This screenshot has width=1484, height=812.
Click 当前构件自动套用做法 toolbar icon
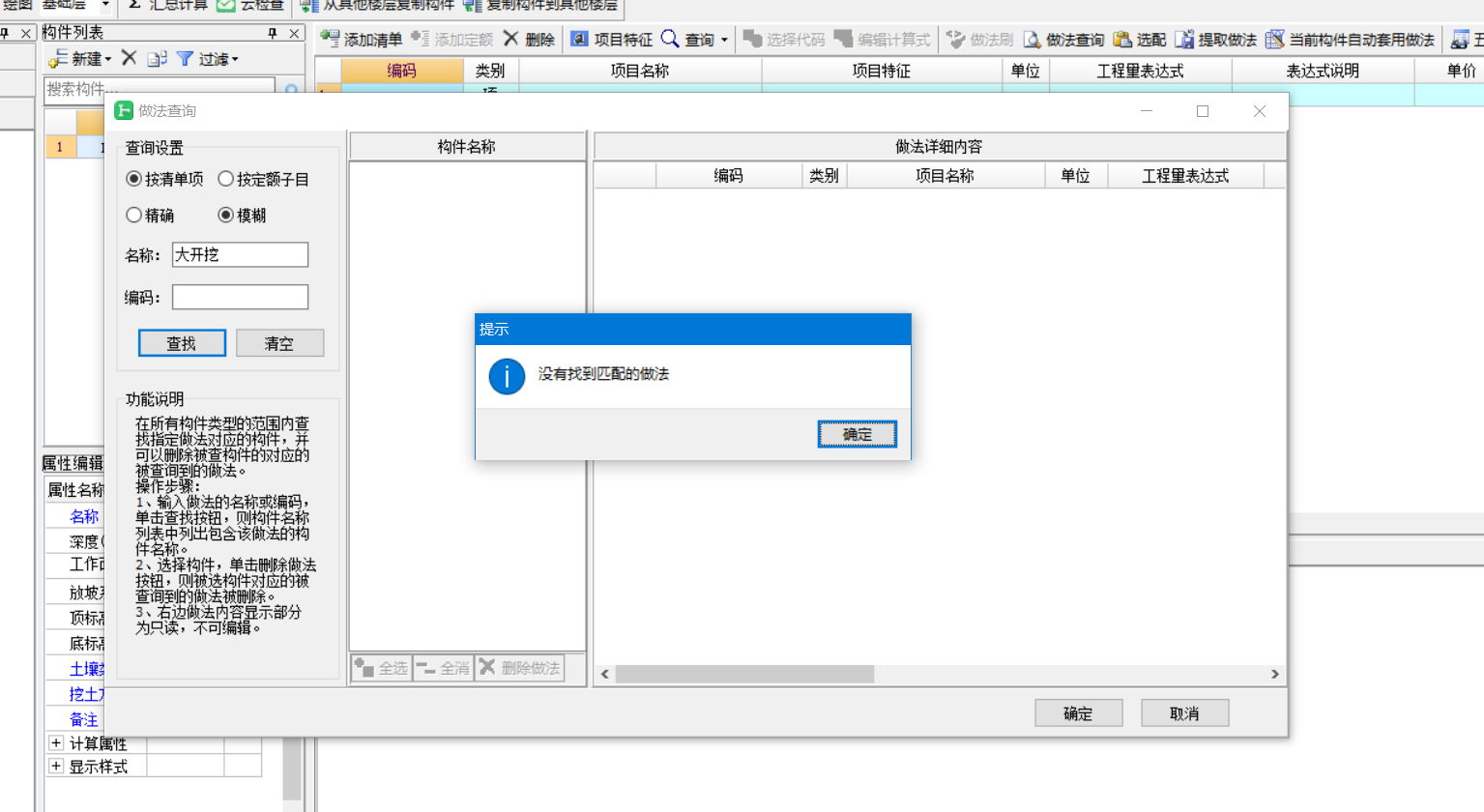(x=1275, y=39)
